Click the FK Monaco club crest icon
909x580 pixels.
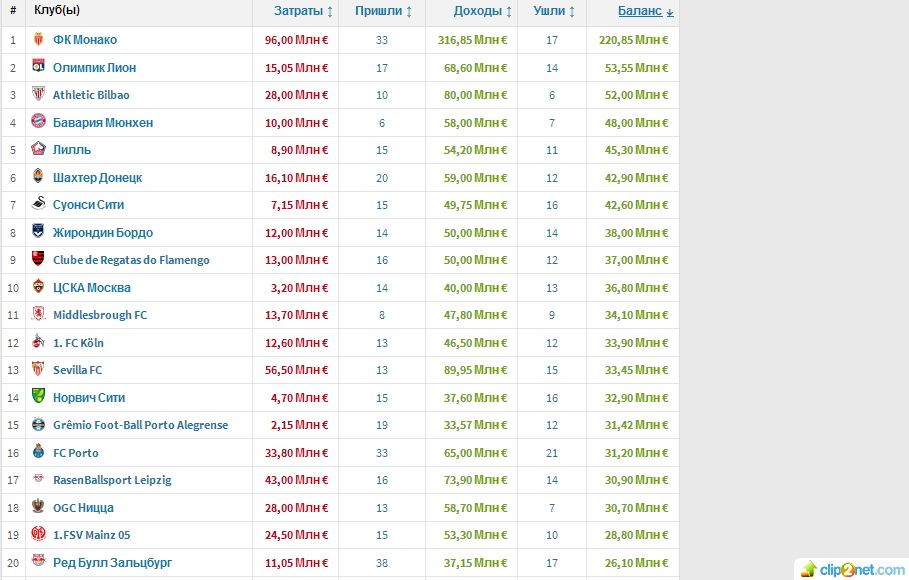38,39
